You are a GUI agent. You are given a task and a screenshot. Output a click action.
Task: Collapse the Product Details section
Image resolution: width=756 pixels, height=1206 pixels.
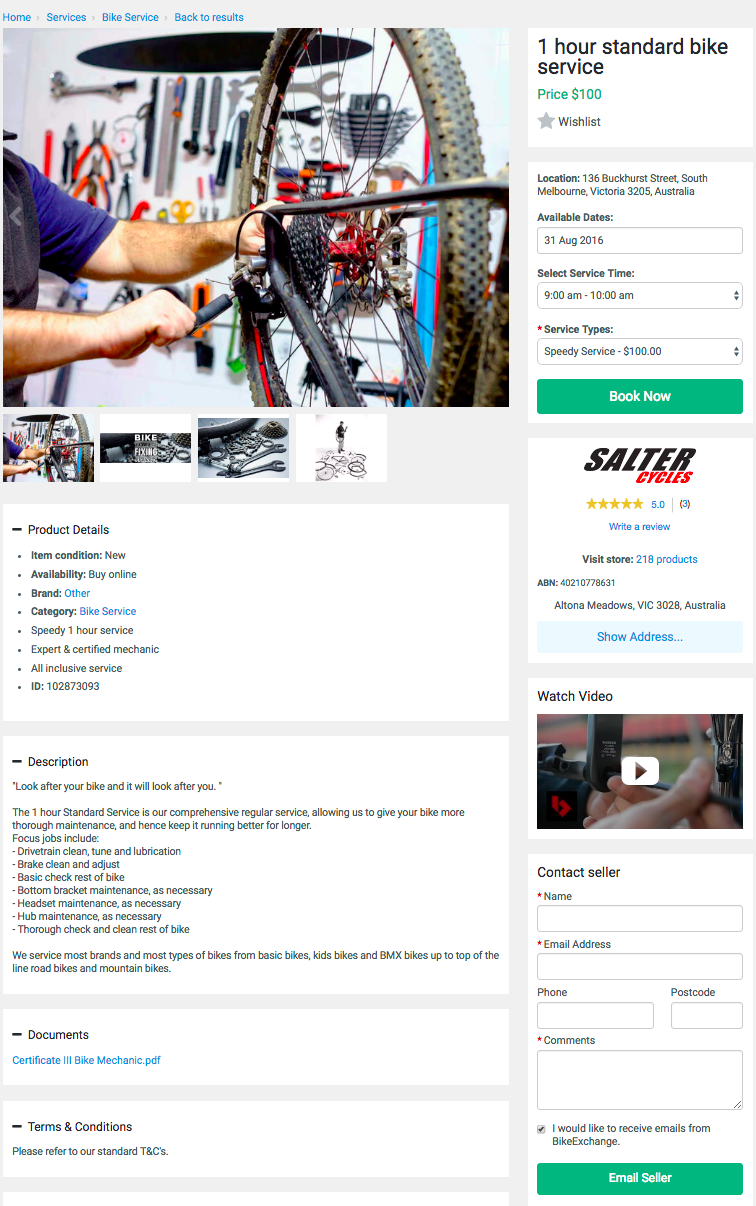click(17, 530)
